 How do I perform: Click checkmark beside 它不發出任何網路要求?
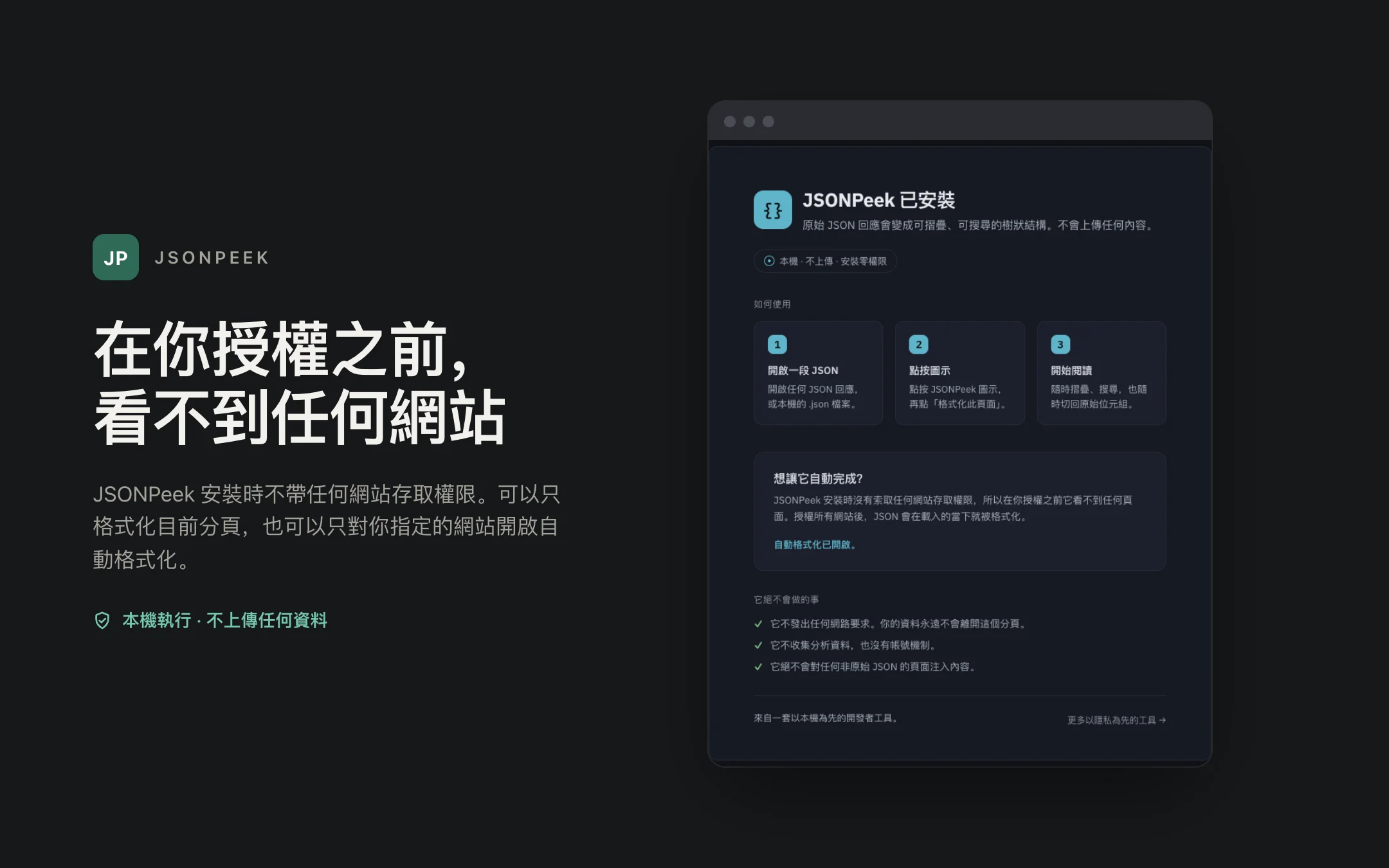click(758, 624)
